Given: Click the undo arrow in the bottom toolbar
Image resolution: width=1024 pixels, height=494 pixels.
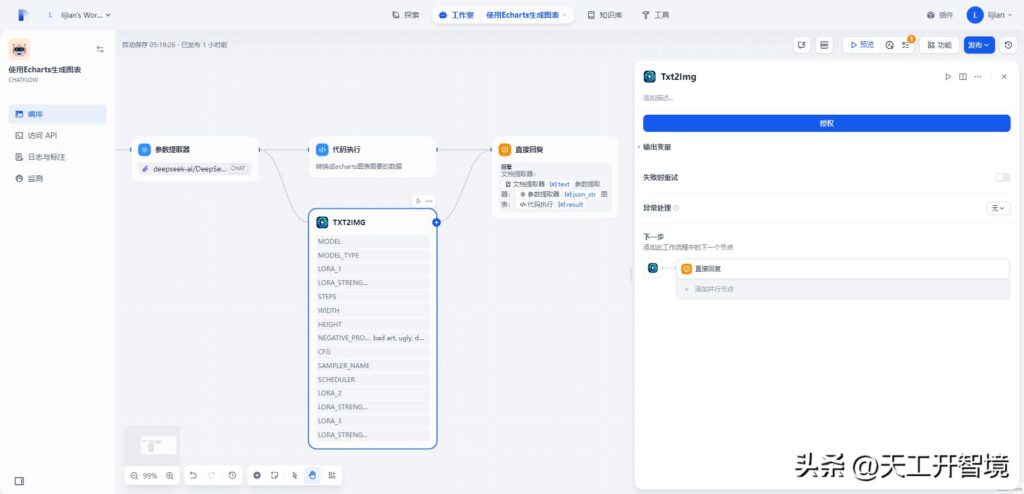Looking at the screenshot, I should pos(194,476).
